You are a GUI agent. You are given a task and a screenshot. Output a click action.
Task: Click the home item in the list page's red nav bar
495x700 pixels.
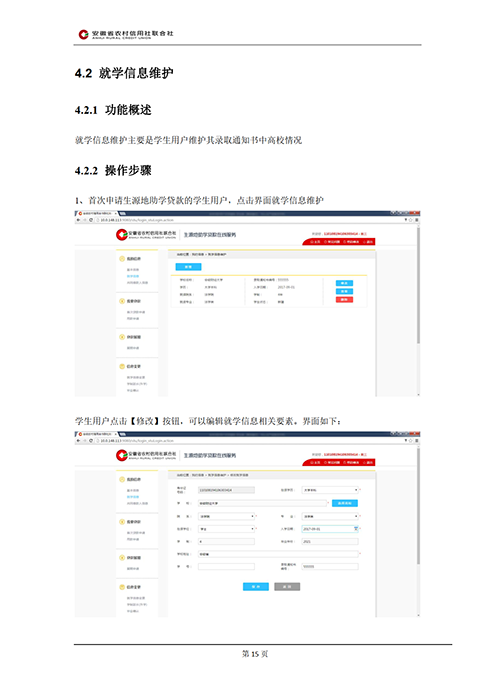316,242
